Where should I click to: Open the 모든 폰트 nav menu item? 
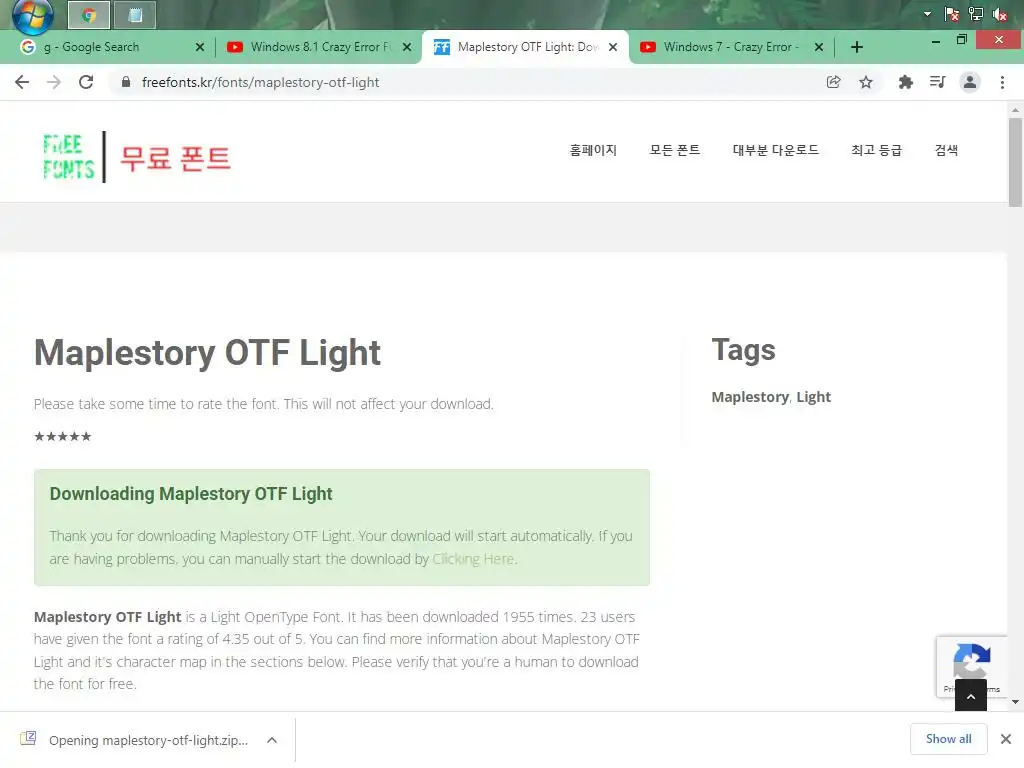(x=675, y=150)
